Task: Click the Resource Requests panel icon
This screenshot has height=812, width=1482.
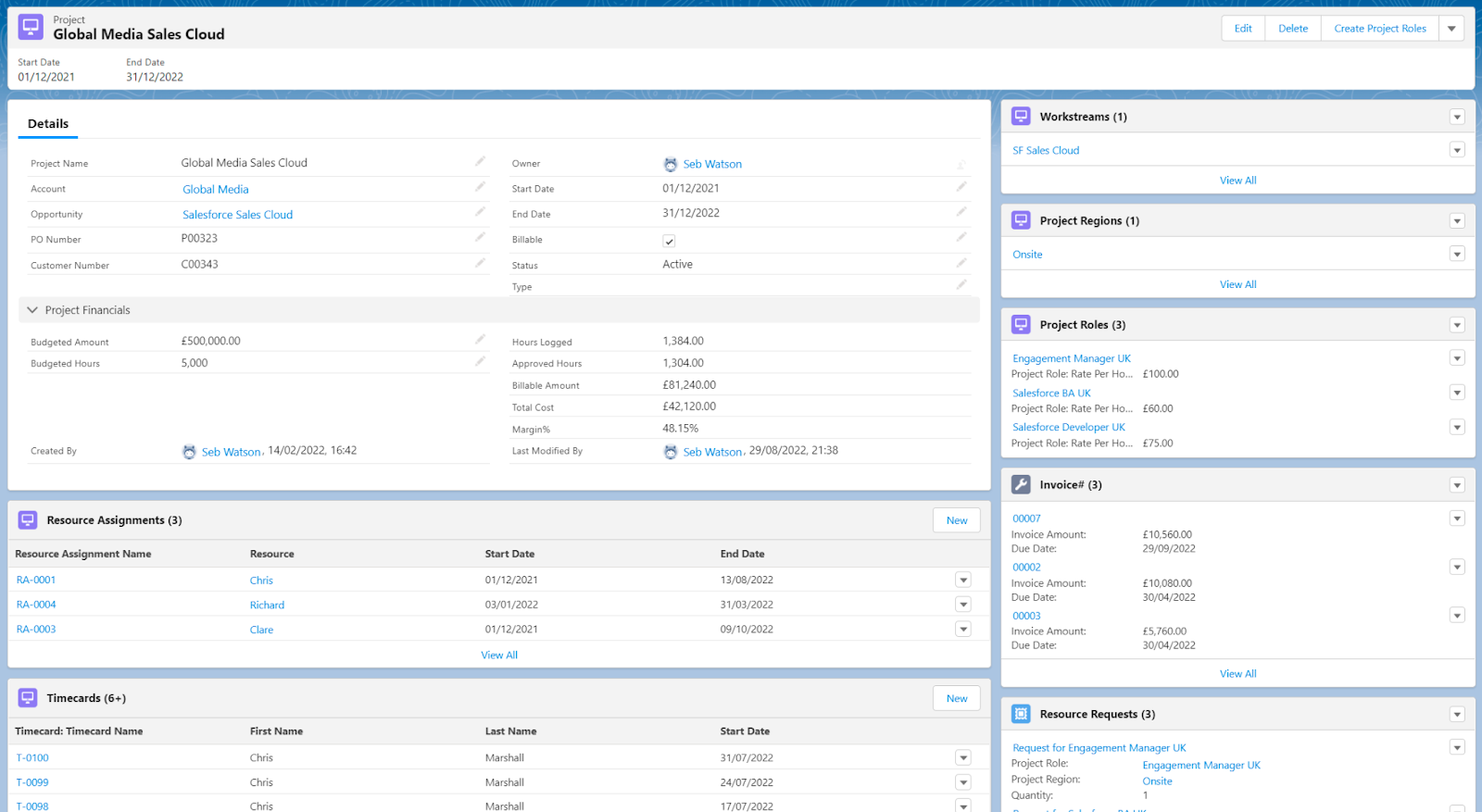Action: point(1021,714)
